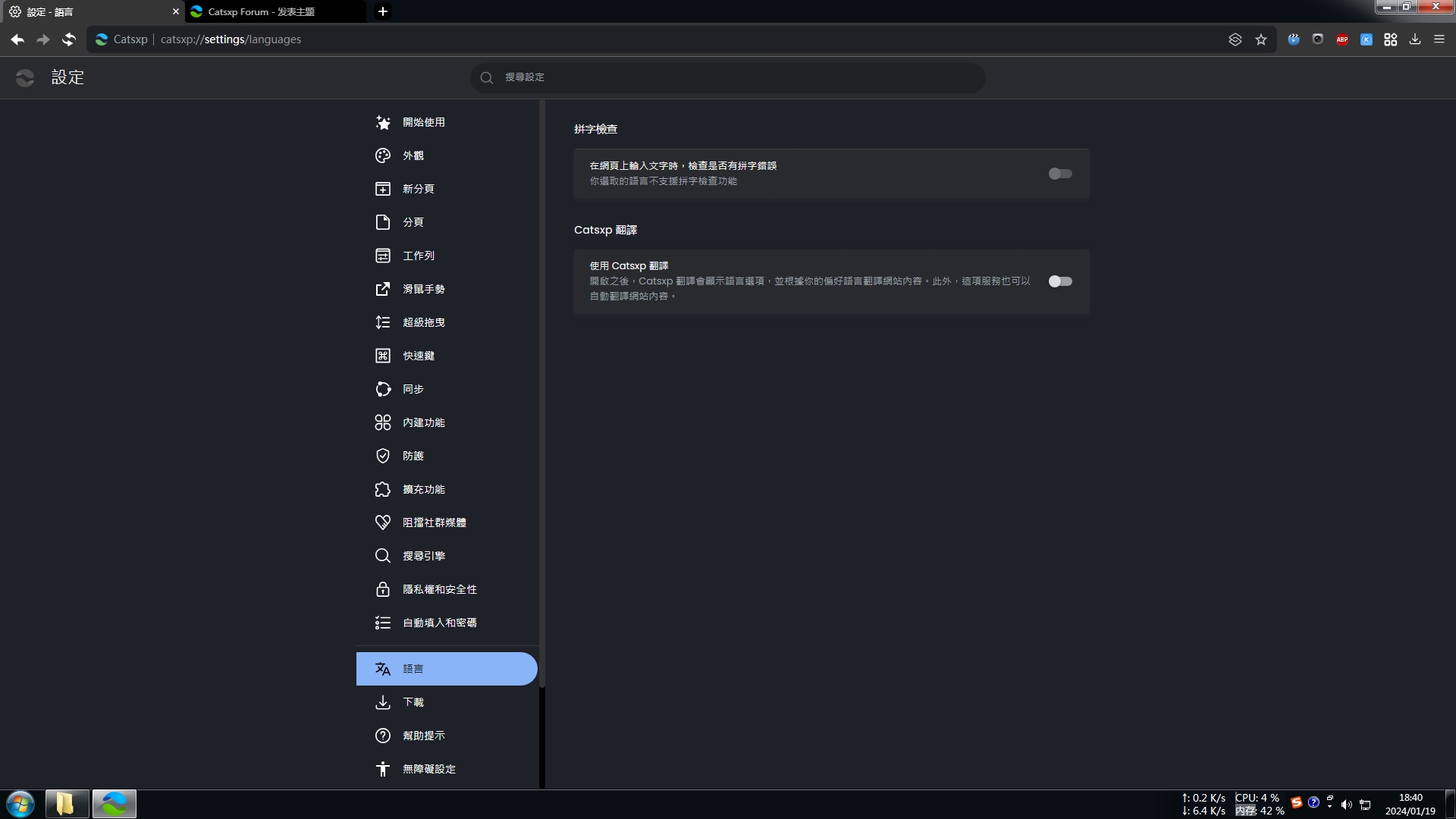Image resolution: width=1456 pixels, height=819 pixels.
Task: Open the 隱私權和安全性 privacy section
Action: pos(439,589)
